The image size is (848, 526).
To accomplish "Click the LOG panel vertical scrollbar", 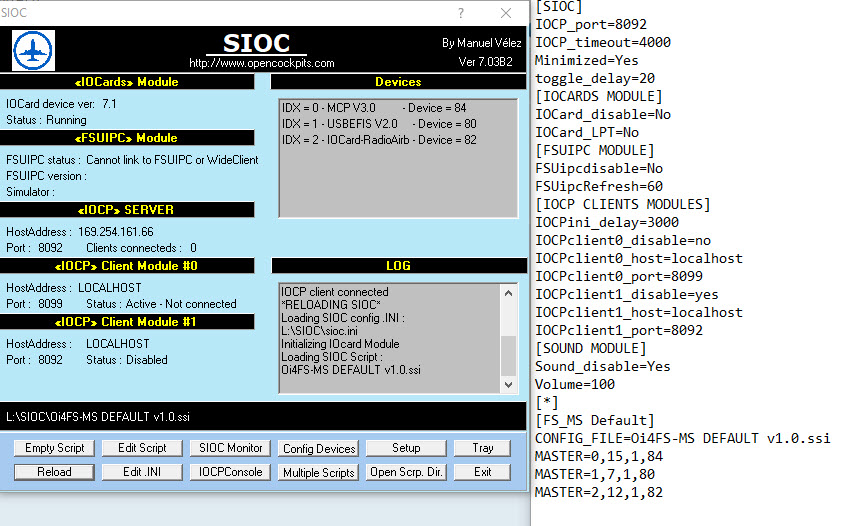I will tap(509, 338).
